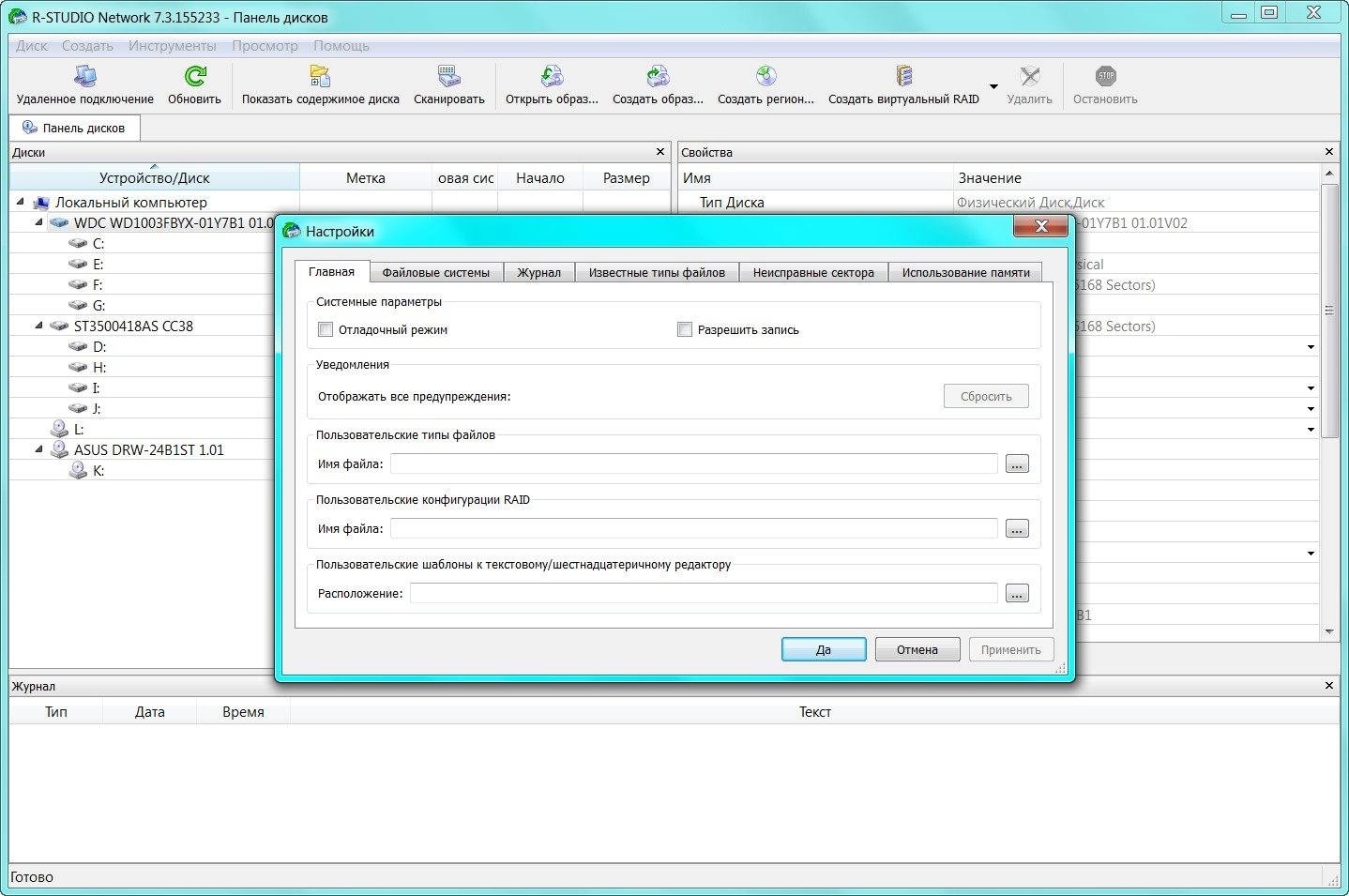Select ASUS DRW-24B1ST optical drive row
The image size is (1349, 896).
click(148, 450)
